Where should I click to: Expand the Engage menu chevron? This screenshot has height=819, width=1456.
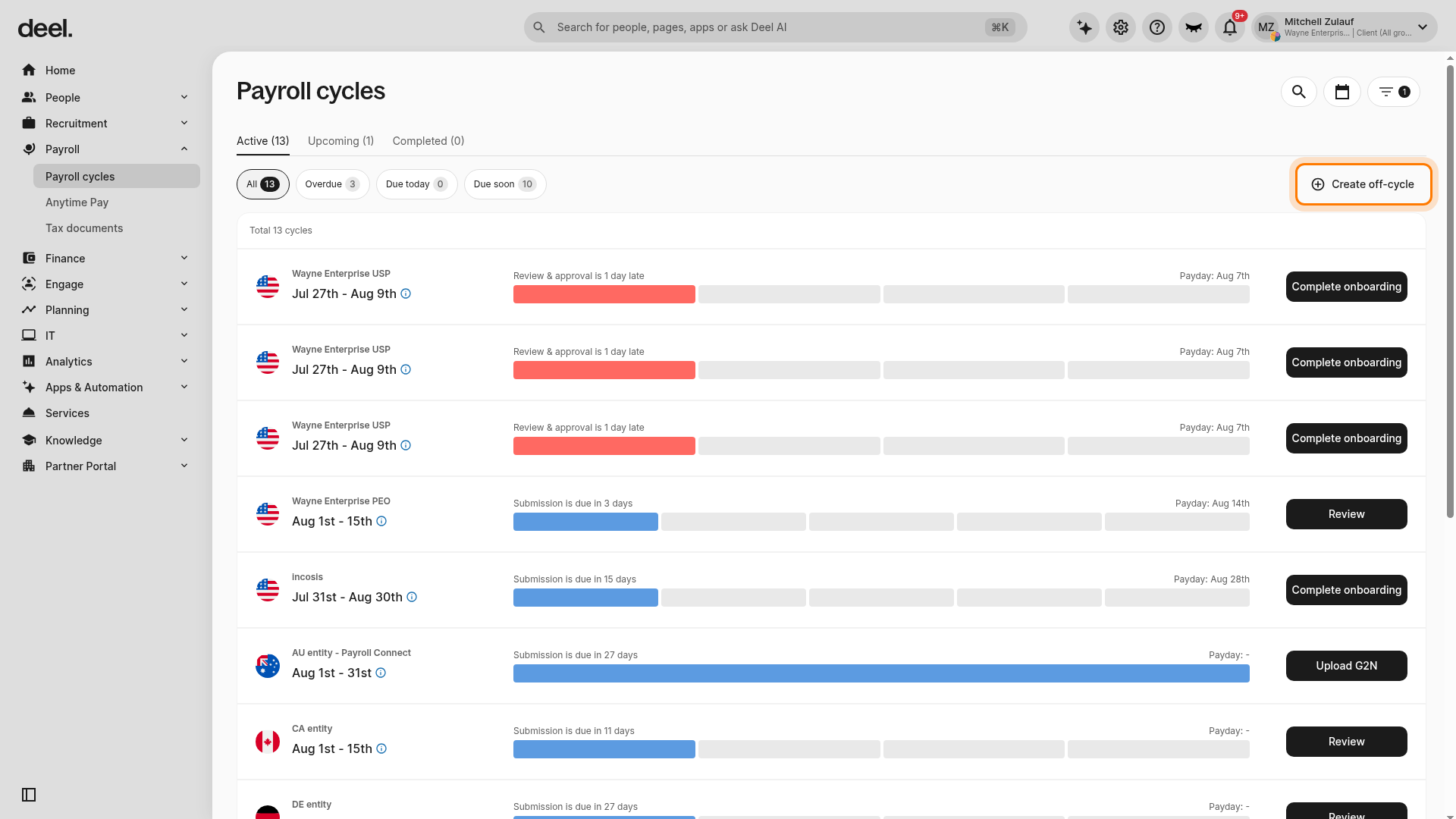(184, 284)
